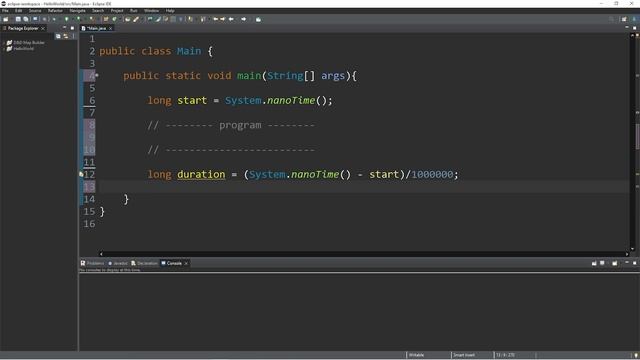Open the Help menu
The width and height of the screenshot is (640, 360).
170,11
